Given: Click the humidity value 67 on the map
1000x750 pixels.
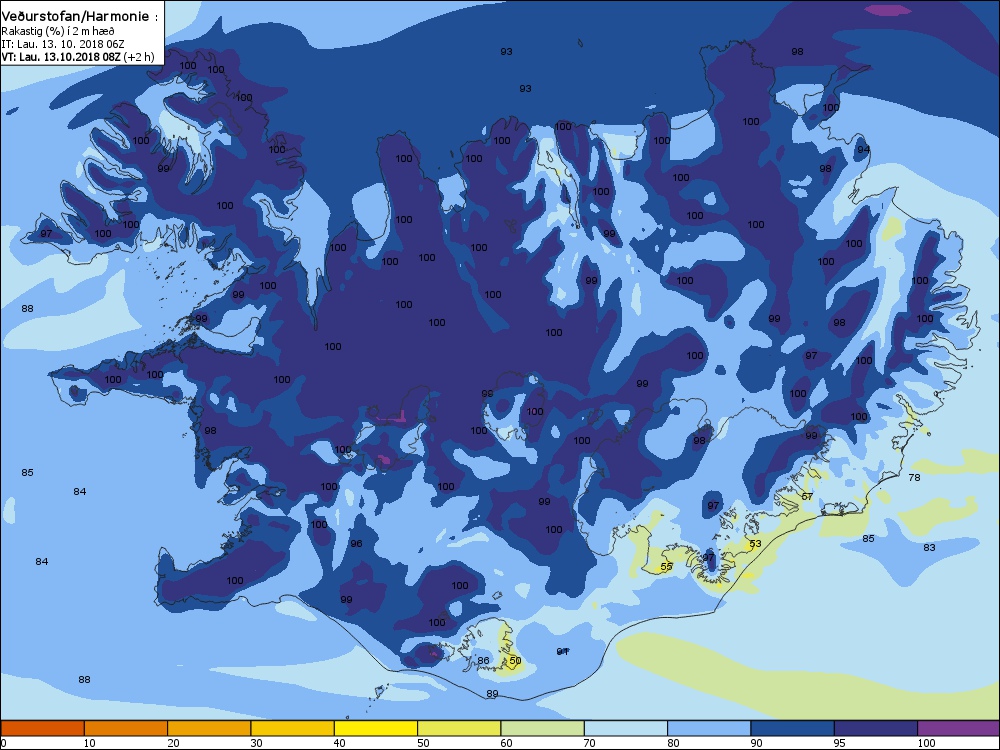Looking at the screenshot, I should (x=807, y=496).
